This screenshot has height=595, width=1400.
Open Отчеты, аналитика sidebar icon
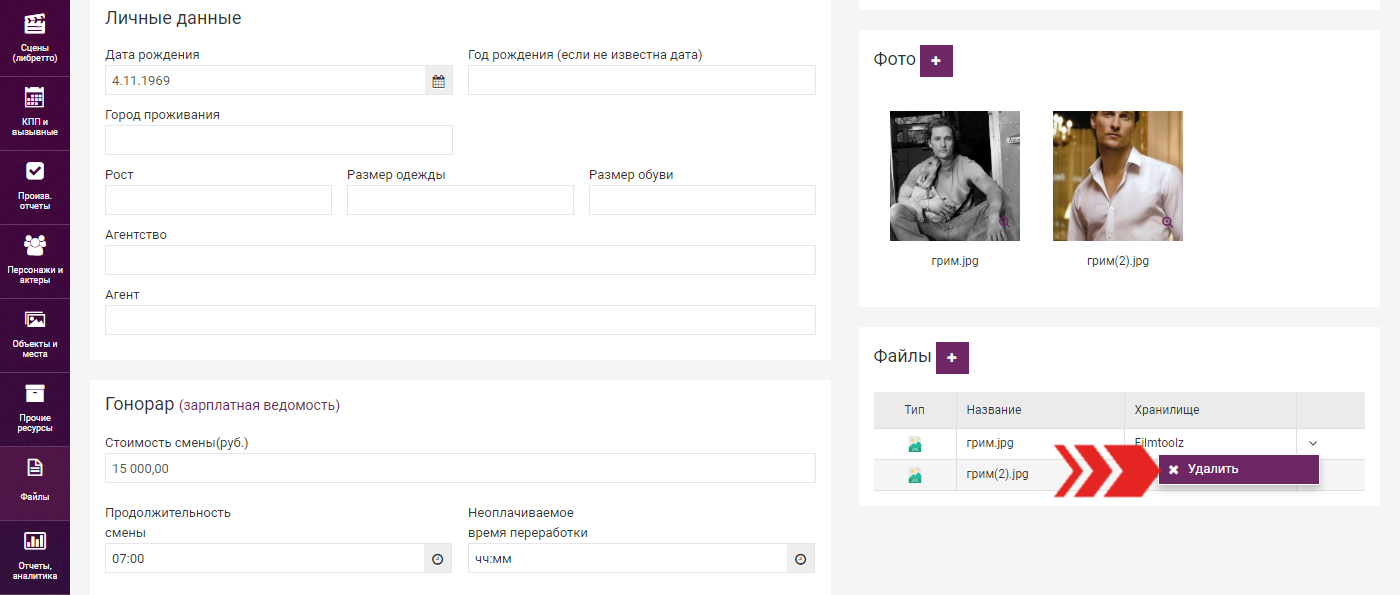coord(35,557)
